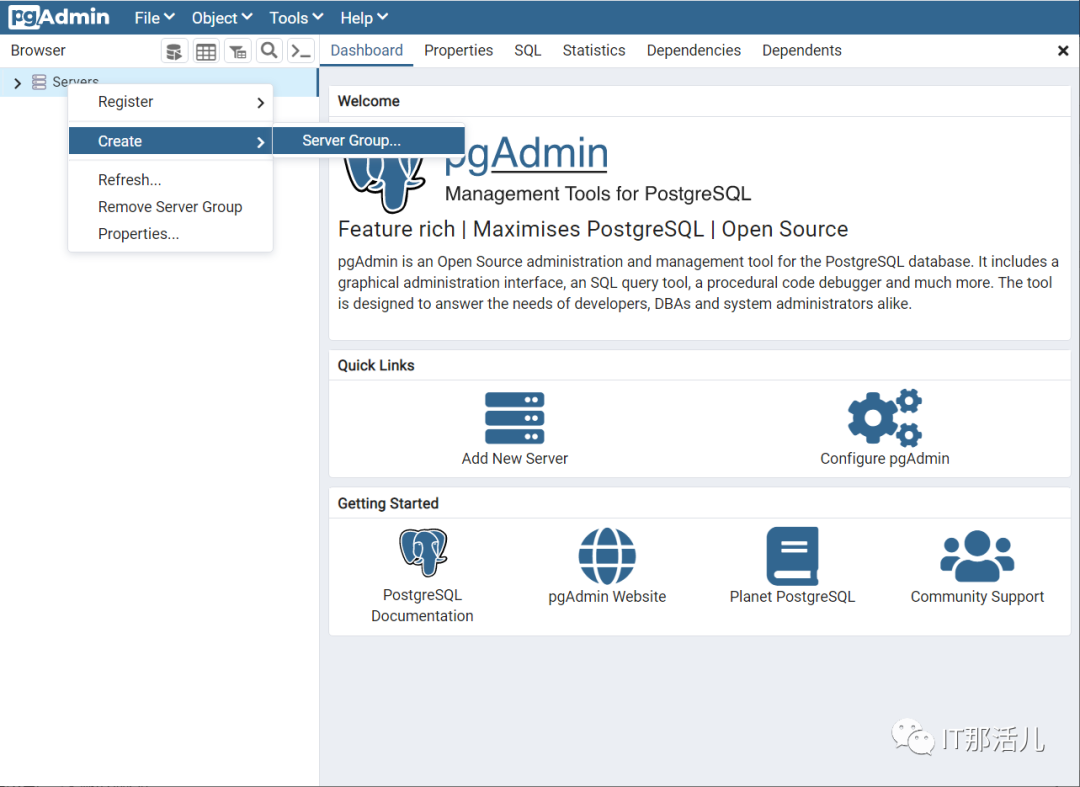Open the File menu dropdown
The height and width of the screenshot is (787, 1080).
pyautogui.click(x=154, y=18)
